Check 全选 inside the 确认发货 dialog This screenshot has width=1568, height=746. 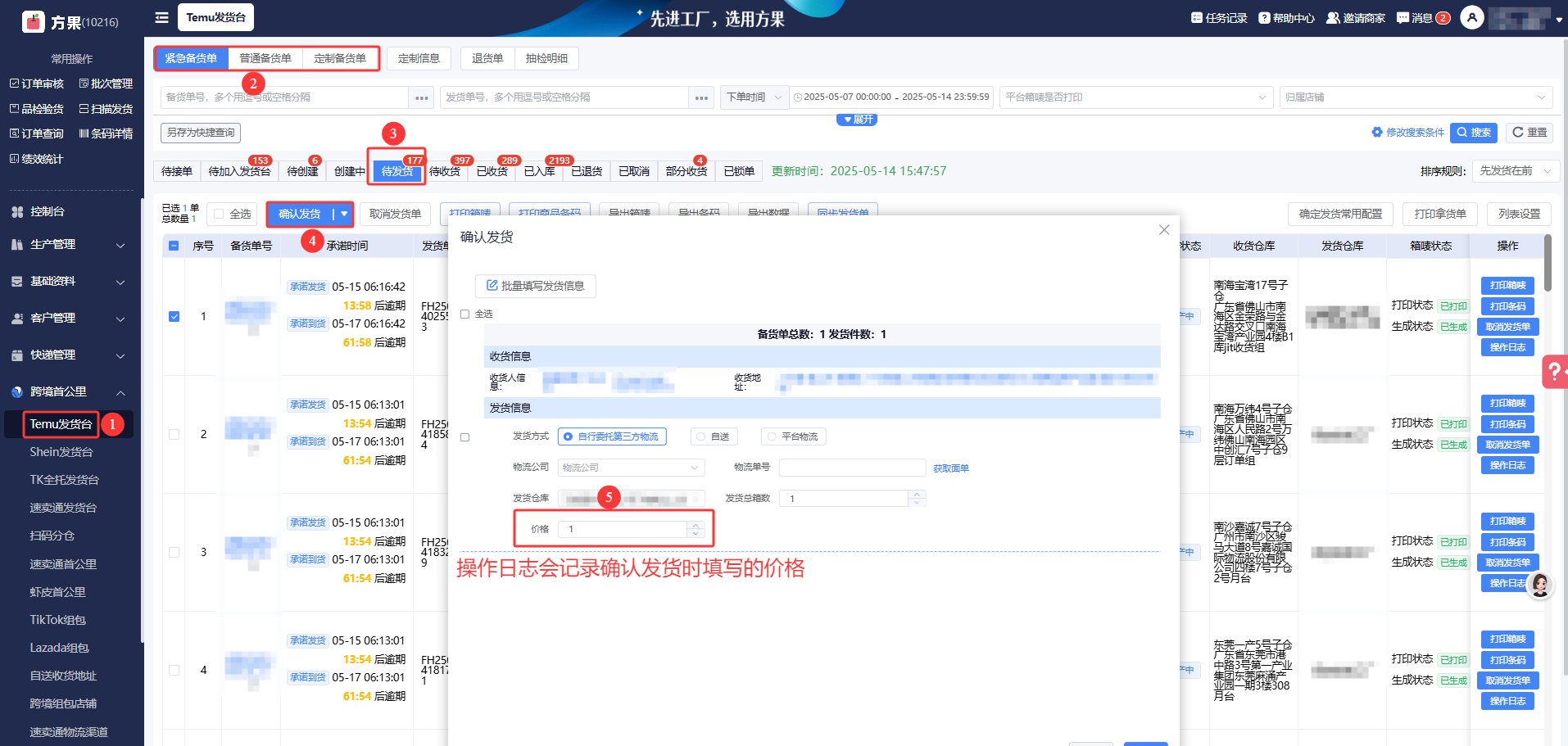tap(465, 314)
